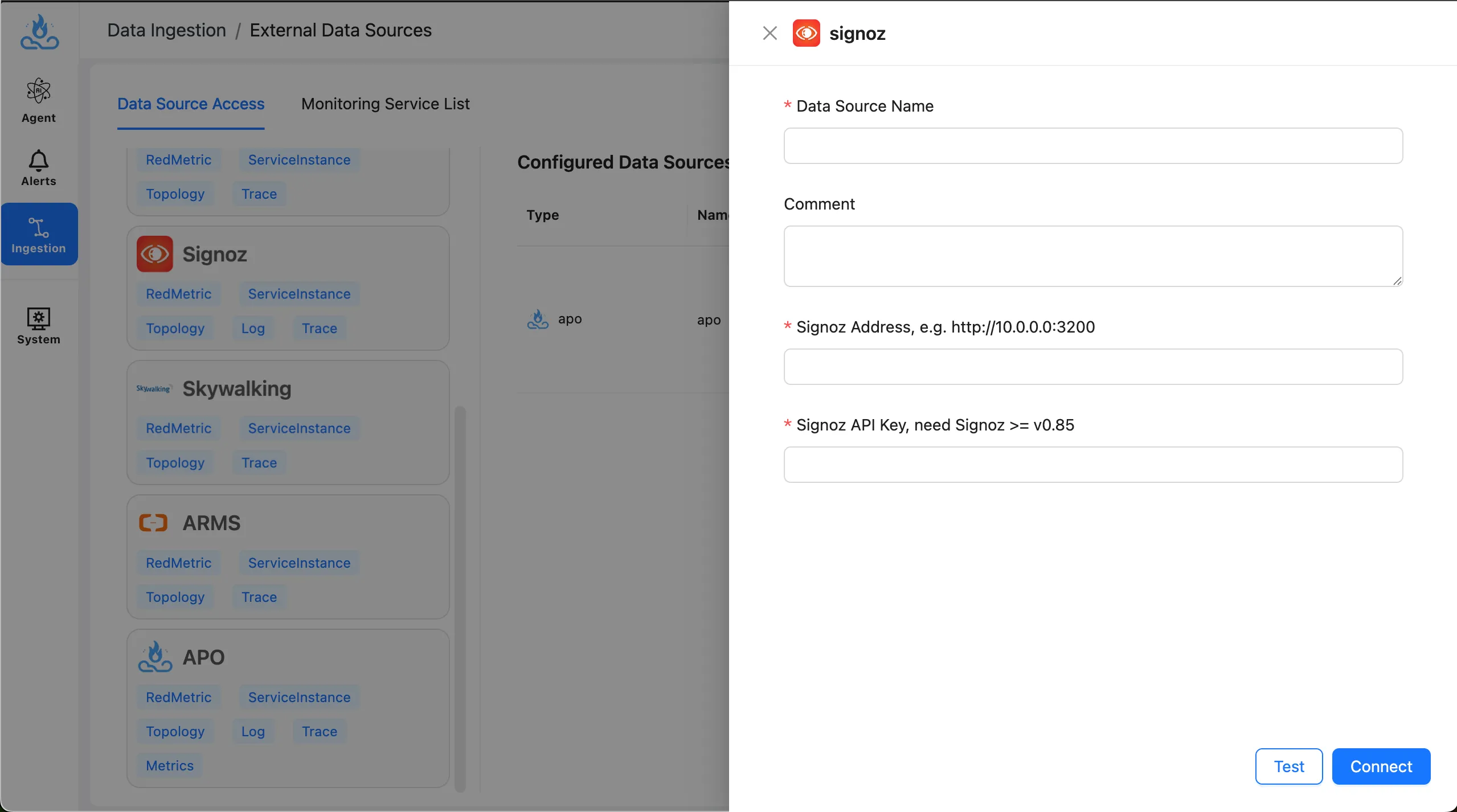The image size is (1457, 812).
Task: Focus the Signoz API Key field
Action: (1092, 465)
